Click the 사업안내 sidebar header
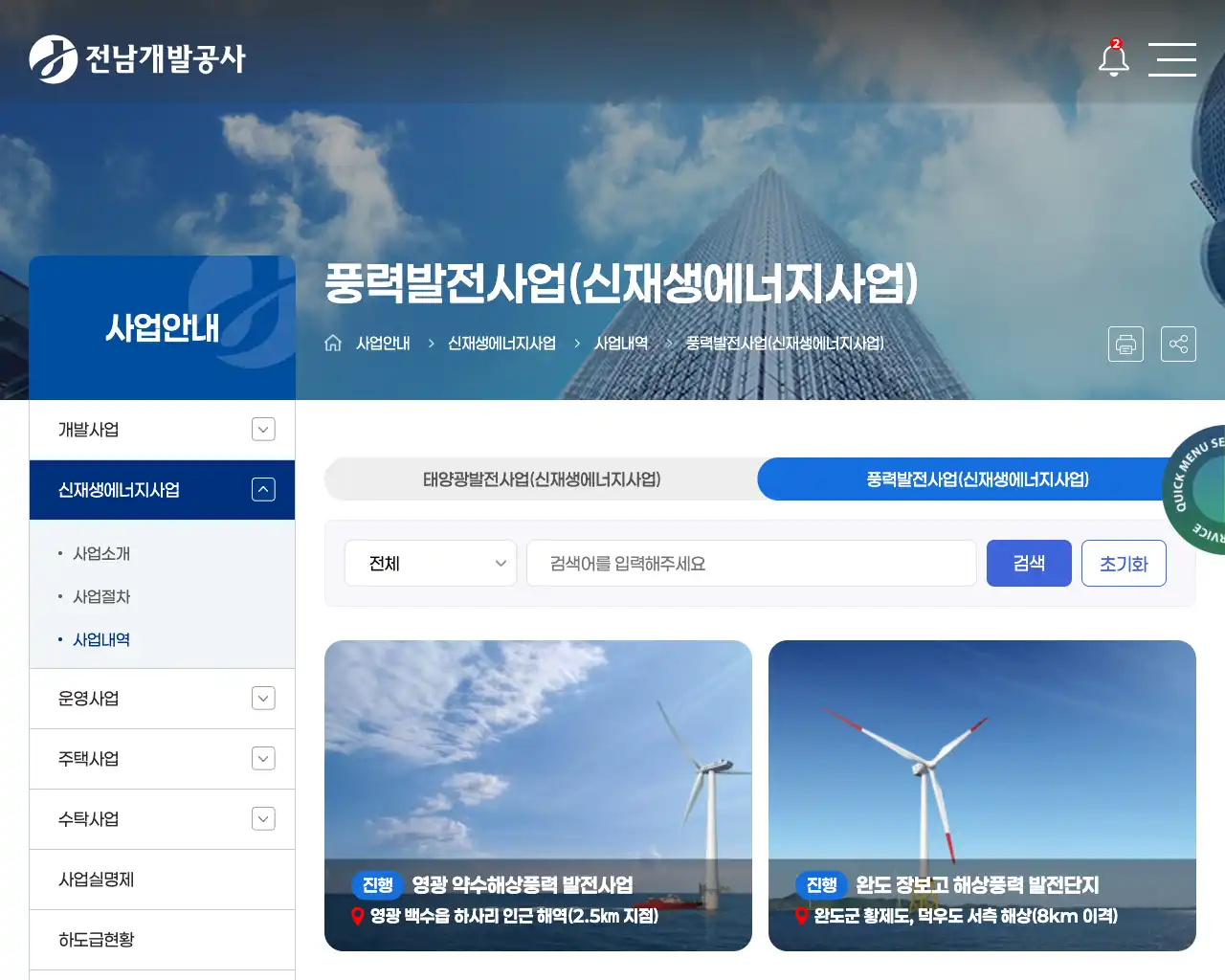Screen dimensions: 1225x980 [162, 327]
